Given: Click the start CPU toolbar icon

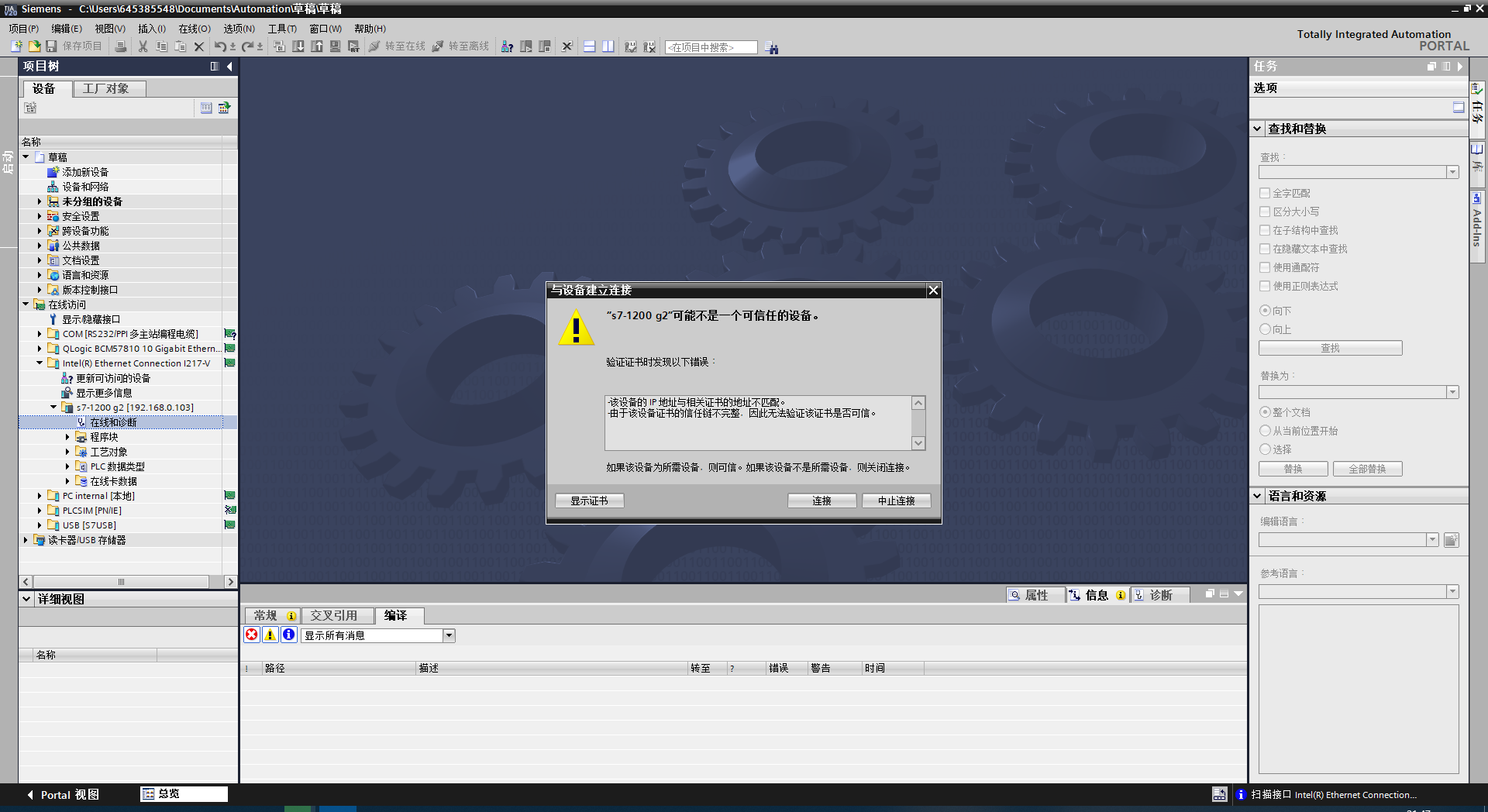Looking at the screenshot, I should click(526, 46).
